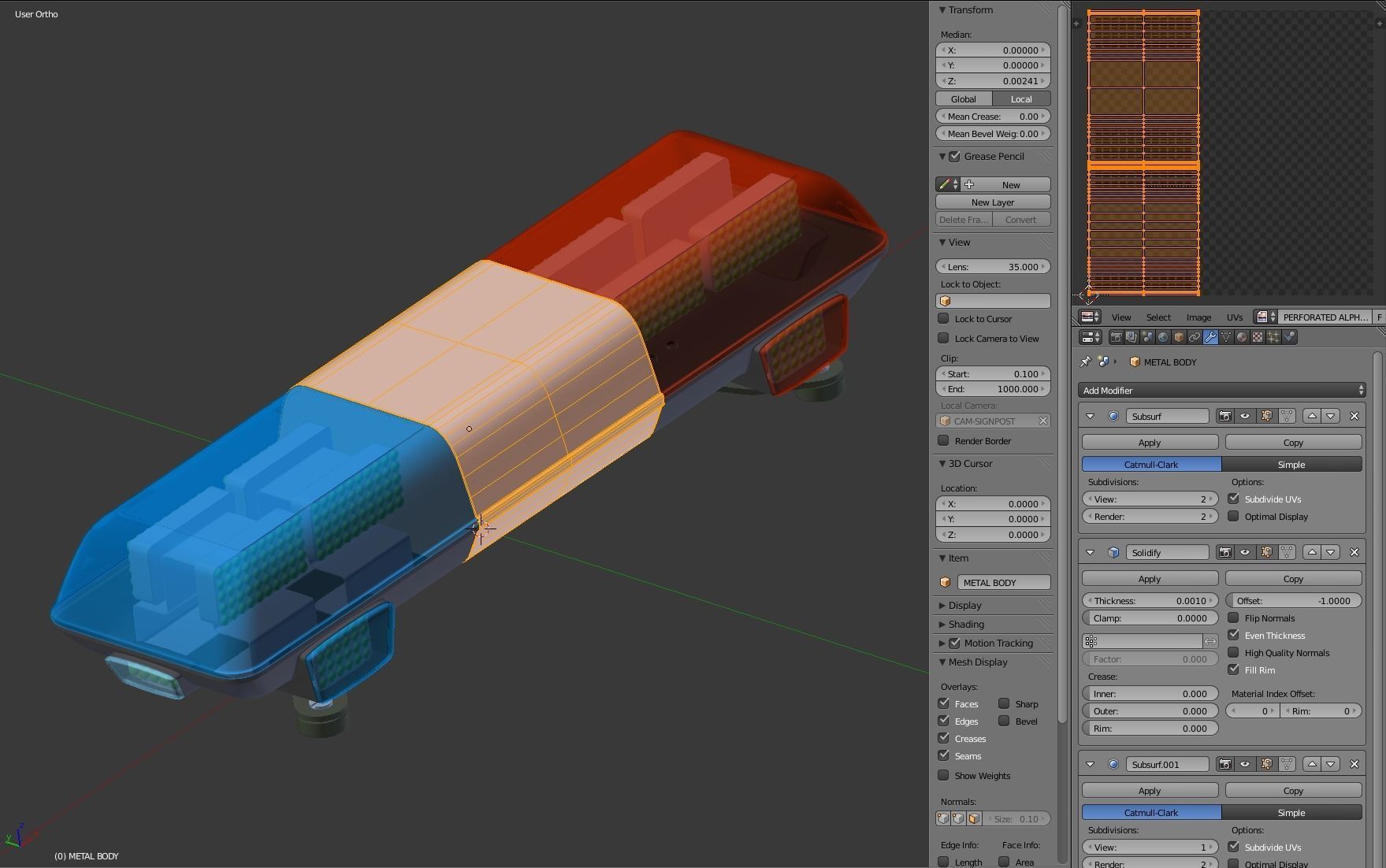Viewport: 1386px width, 868px height.
Task: Toggle viewport visibility eye of Solidify modifier
Action: click(x=1244, y=552)
